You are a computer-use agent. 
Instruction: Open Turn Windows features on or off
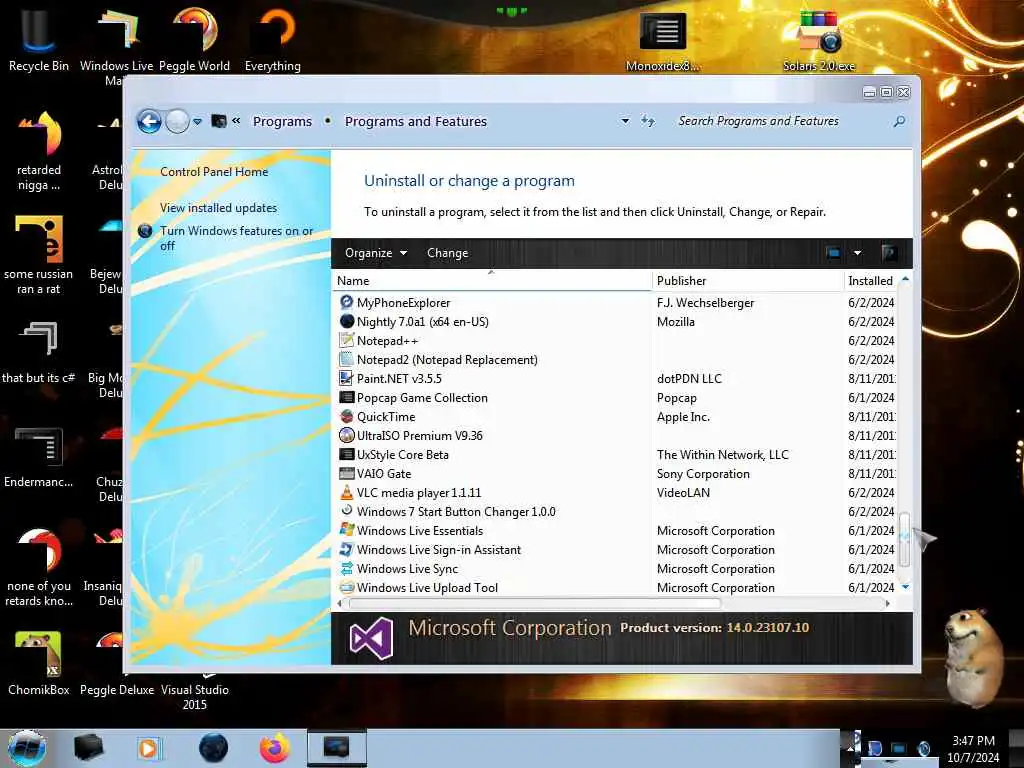(236, 238)
